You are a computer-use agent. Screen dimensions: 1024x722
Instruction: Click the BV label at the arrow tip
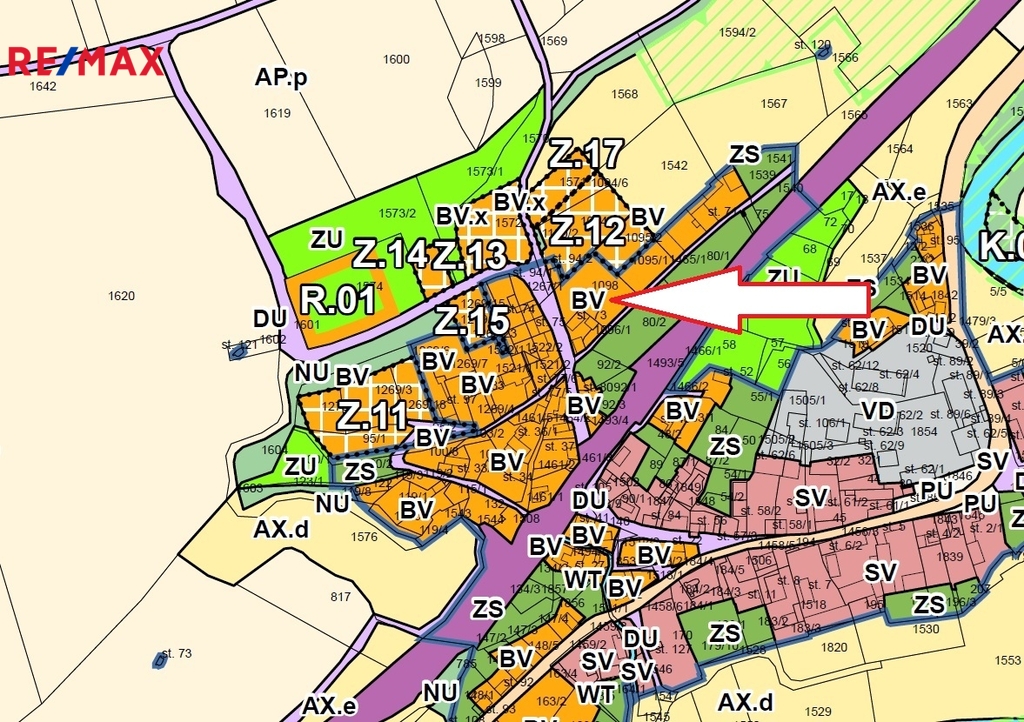click(587, 299)
